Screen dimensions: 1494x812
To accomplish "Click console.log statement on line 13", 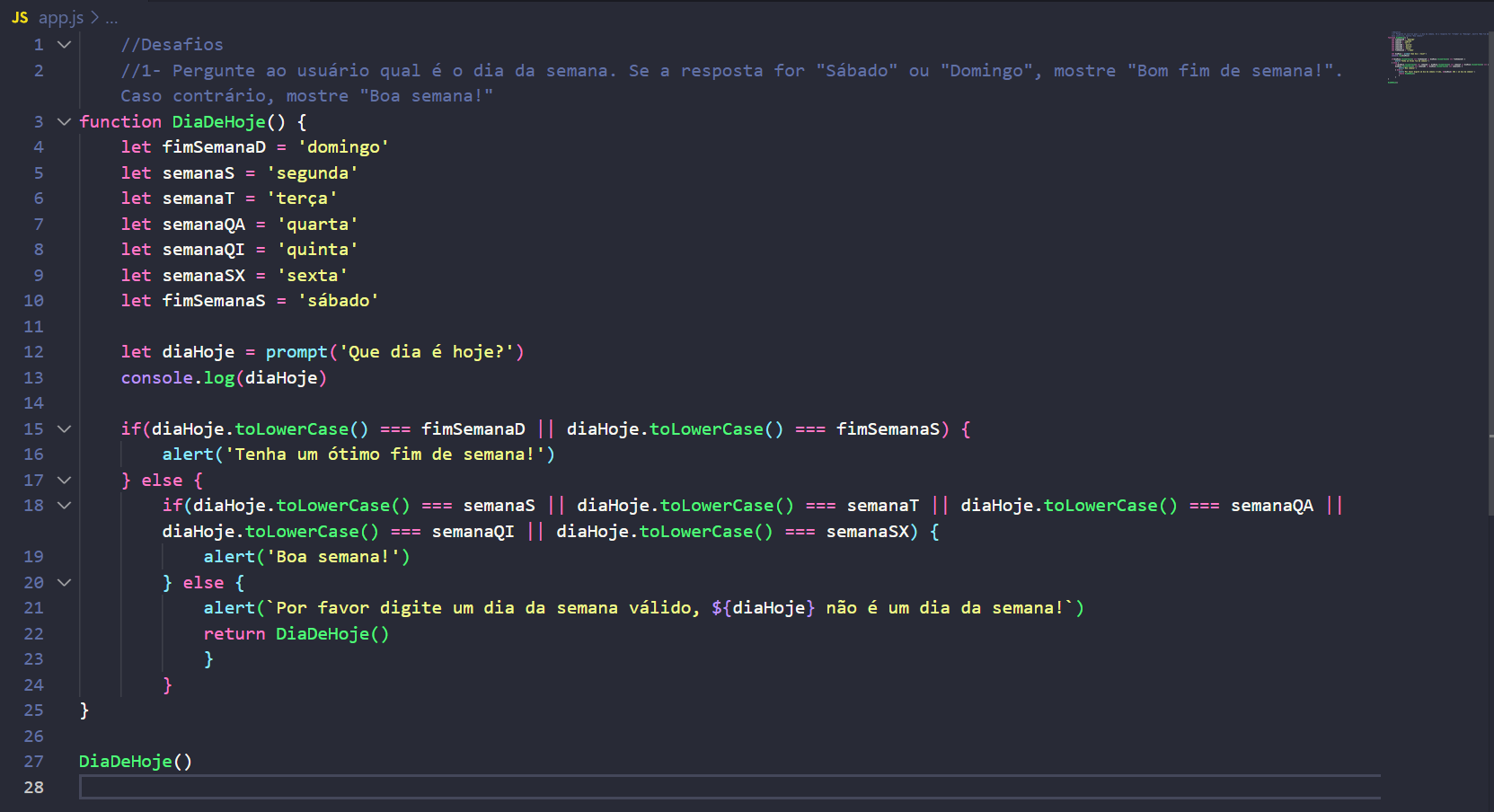I will pos(224,377).
